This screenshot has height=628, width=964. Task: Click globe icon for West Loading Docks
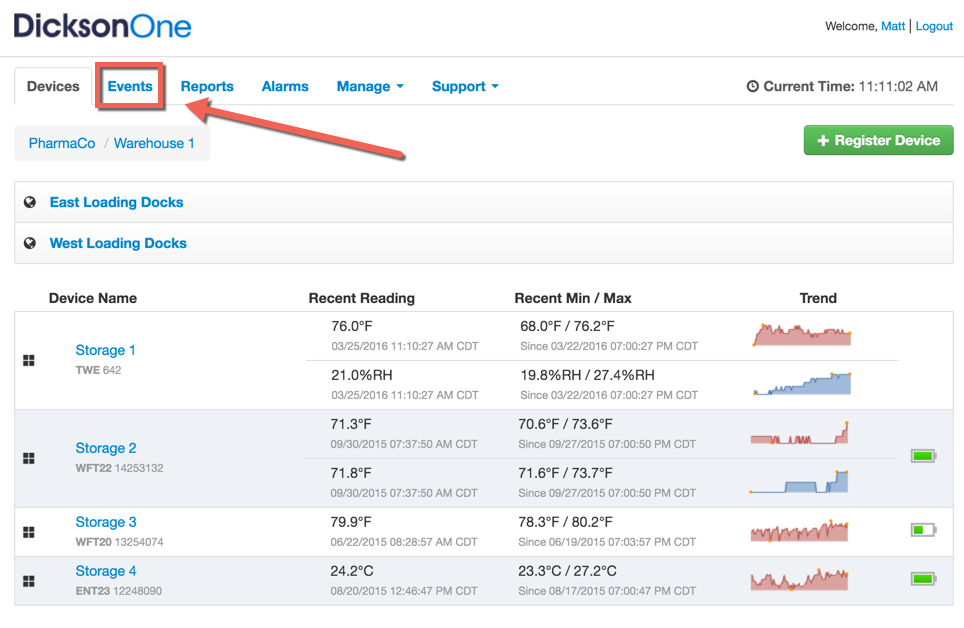coord(30,243)
